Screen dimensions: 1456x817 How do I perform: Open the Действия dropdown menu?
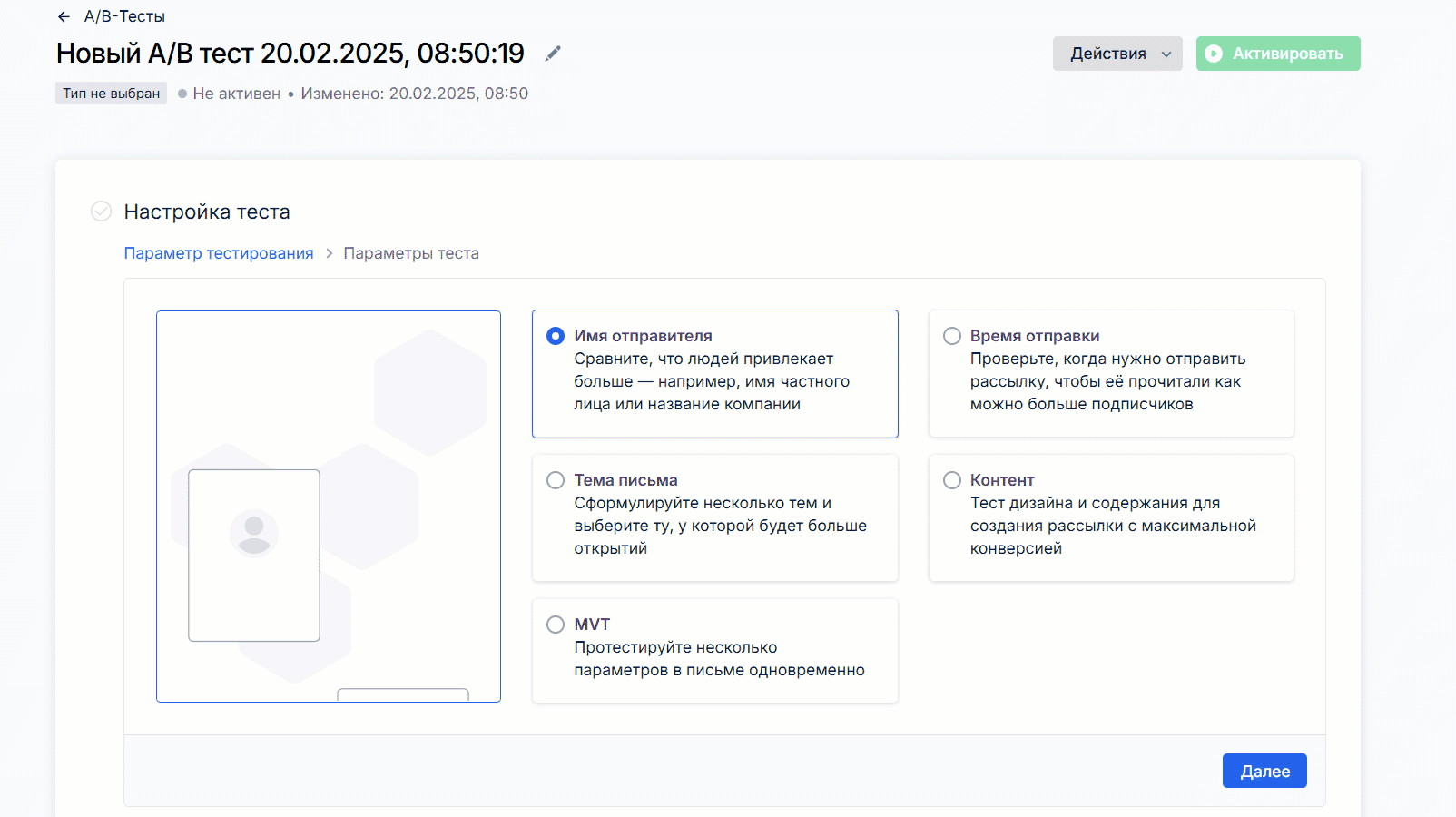click(1108, 54)
